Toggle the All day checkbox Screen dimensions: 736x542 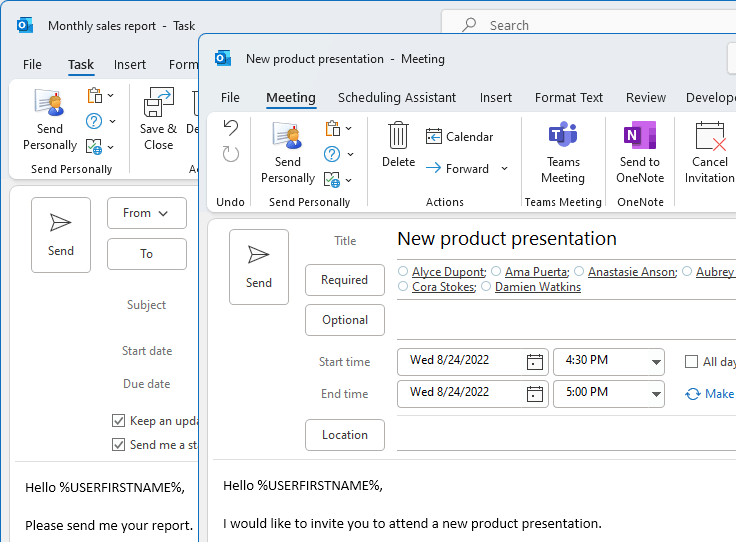click(x=691, y=362)
